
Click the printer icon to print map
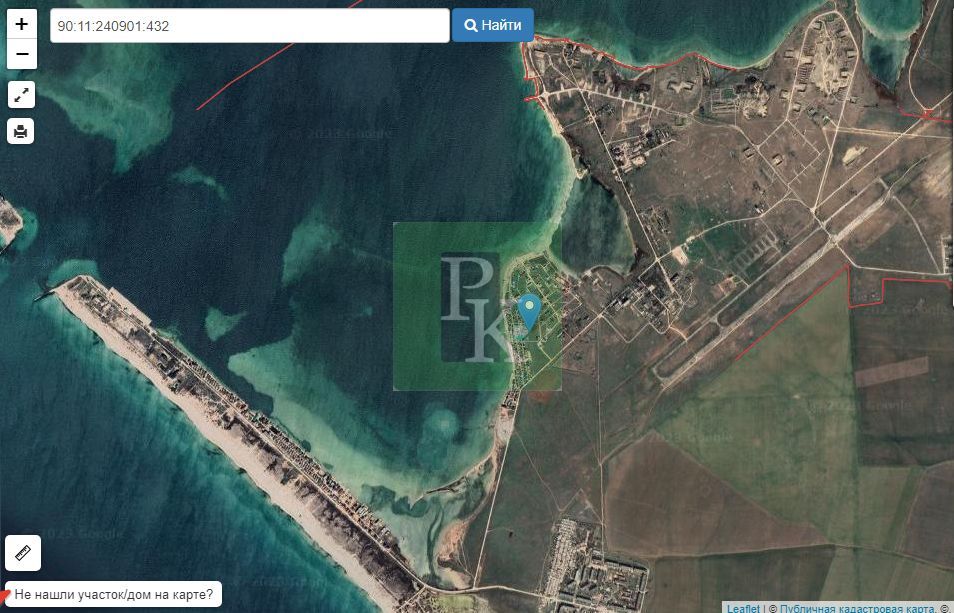point(22,131)
